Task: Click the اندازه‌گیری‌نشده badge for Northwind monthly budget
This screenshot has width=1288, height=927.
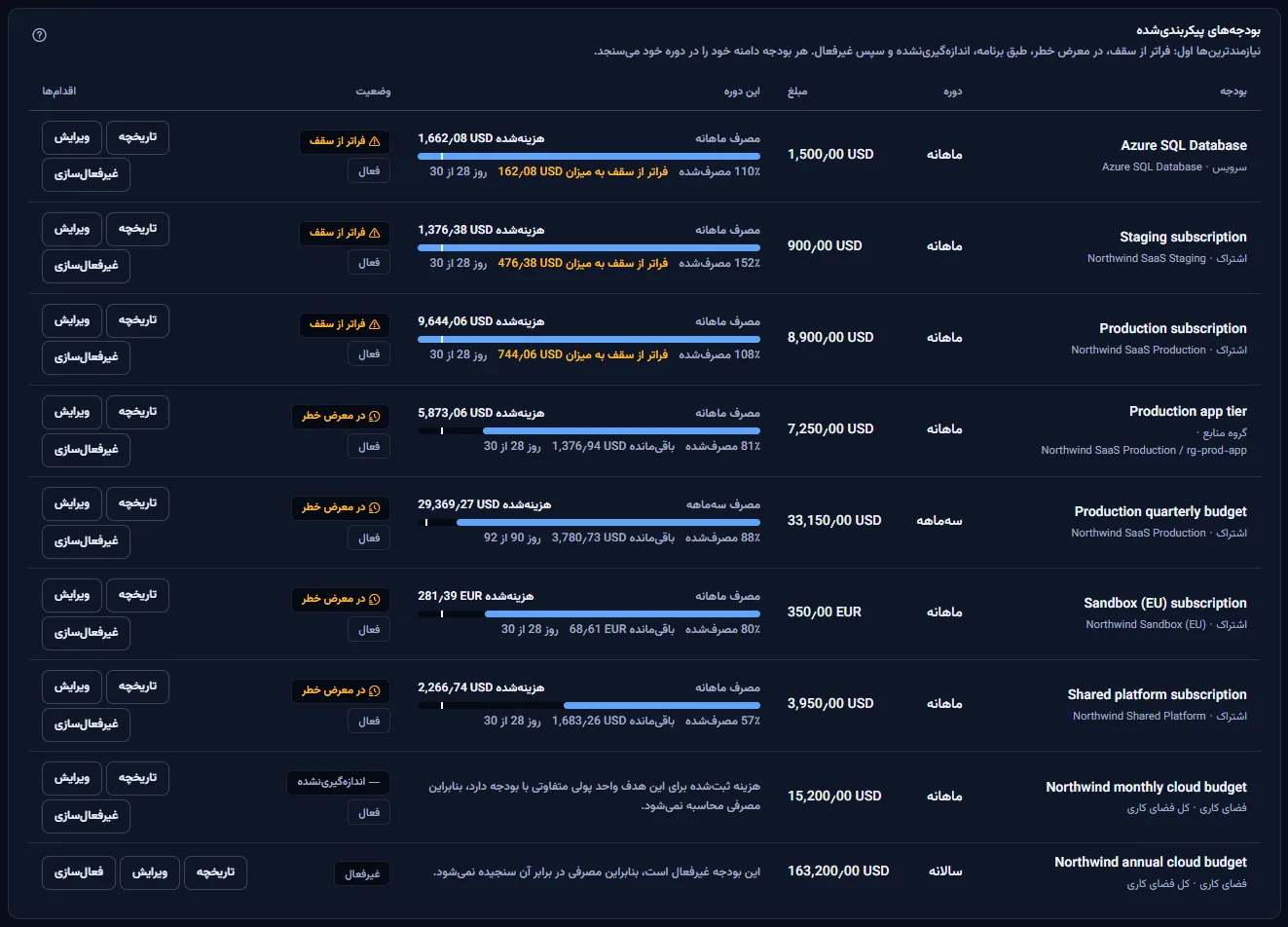Action: tap(338, 782)
